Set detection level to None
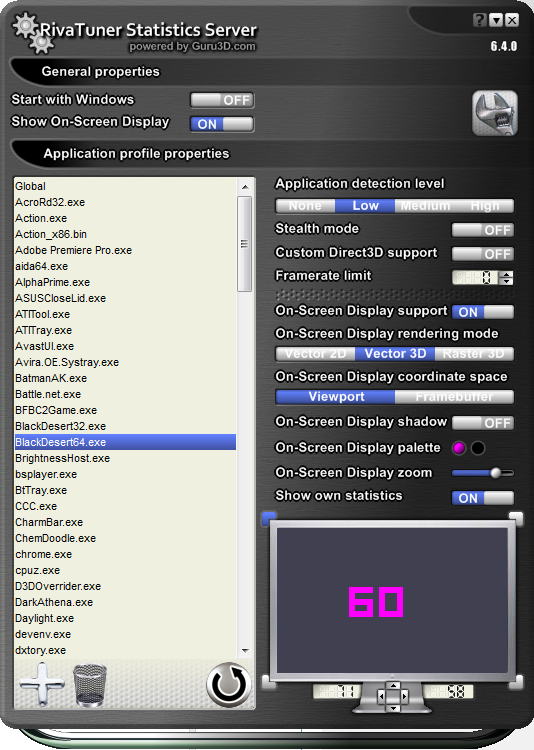 [305, 206]
